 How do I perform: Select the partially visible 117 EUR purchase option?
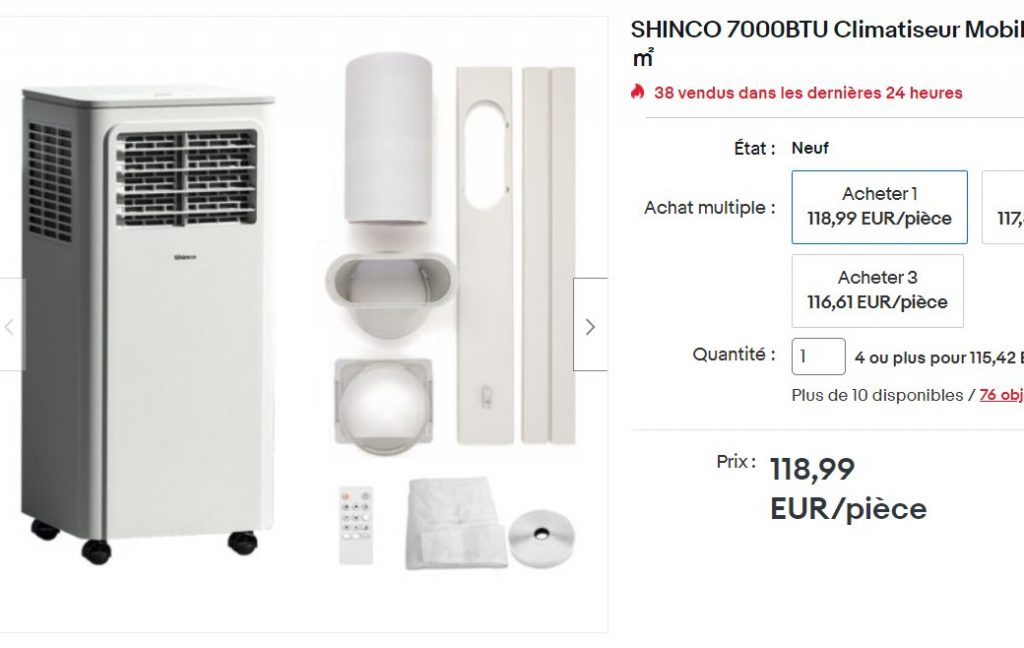click(1004, 207)
